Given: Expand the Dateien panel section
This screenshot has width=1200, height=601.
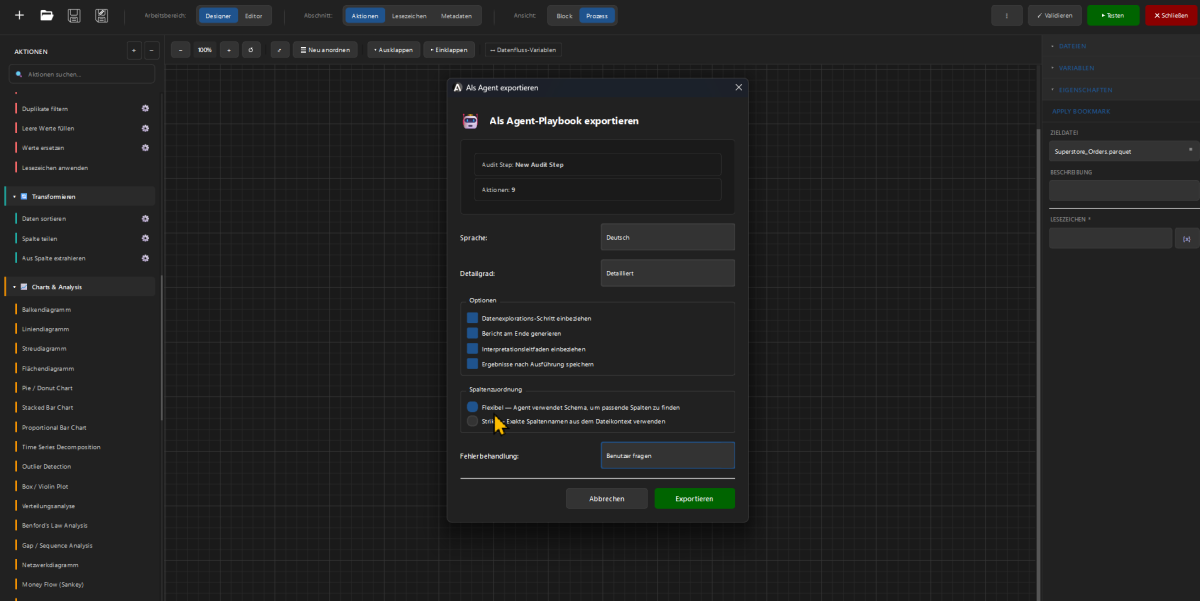Looking at the screenshot, I should (1072, 46).
